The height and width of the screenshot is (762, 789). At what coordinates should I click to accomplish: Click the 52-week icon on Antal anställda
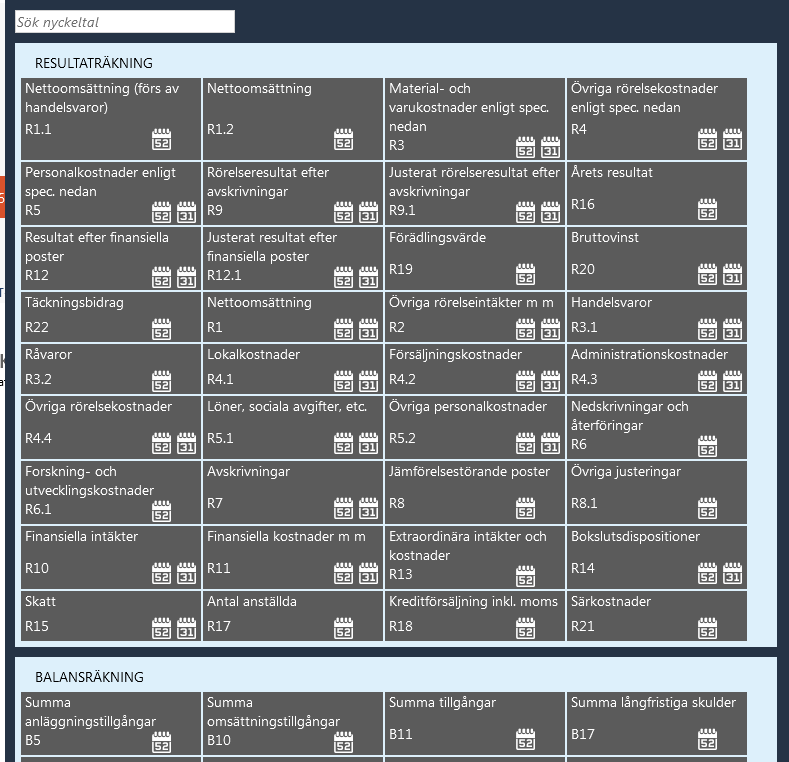344,628
